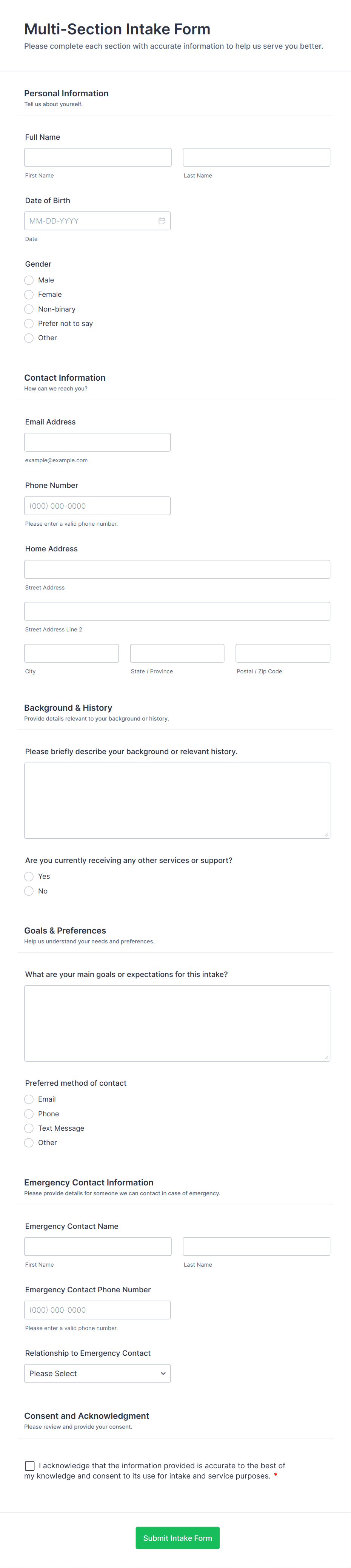The height and width of the screenshot is (1568, 351).
Task: Click the Email Address input field
Action: pyautogui.click(x=97, y=443)
